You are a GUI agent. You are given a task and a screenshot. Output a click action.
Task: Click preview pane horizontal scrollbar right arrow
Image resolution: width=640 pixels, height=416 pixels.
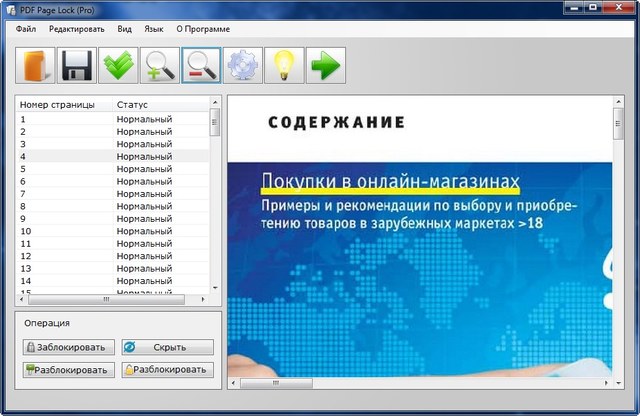(605, 383)
